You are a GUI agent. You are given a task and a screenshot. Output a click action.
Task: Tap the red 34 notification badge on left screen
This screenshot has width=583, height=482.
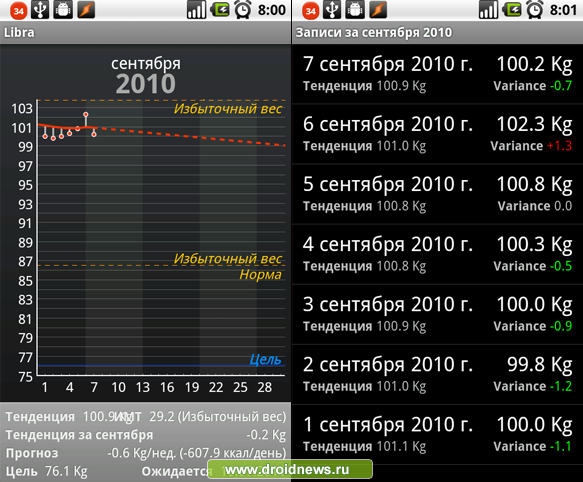19,11
